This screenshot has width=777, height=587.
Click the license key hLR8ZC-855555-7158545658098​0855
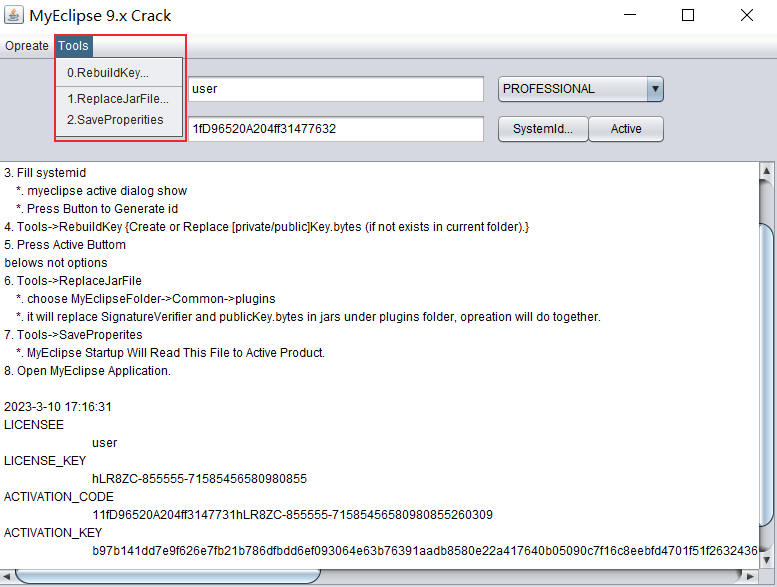(x=200, y=479)
